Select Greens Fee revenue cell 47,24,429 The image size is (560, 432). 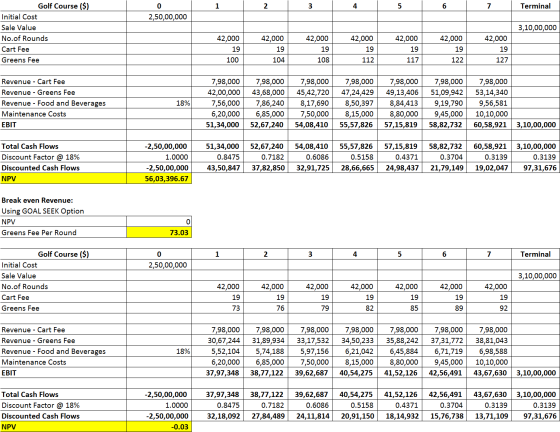355,92
